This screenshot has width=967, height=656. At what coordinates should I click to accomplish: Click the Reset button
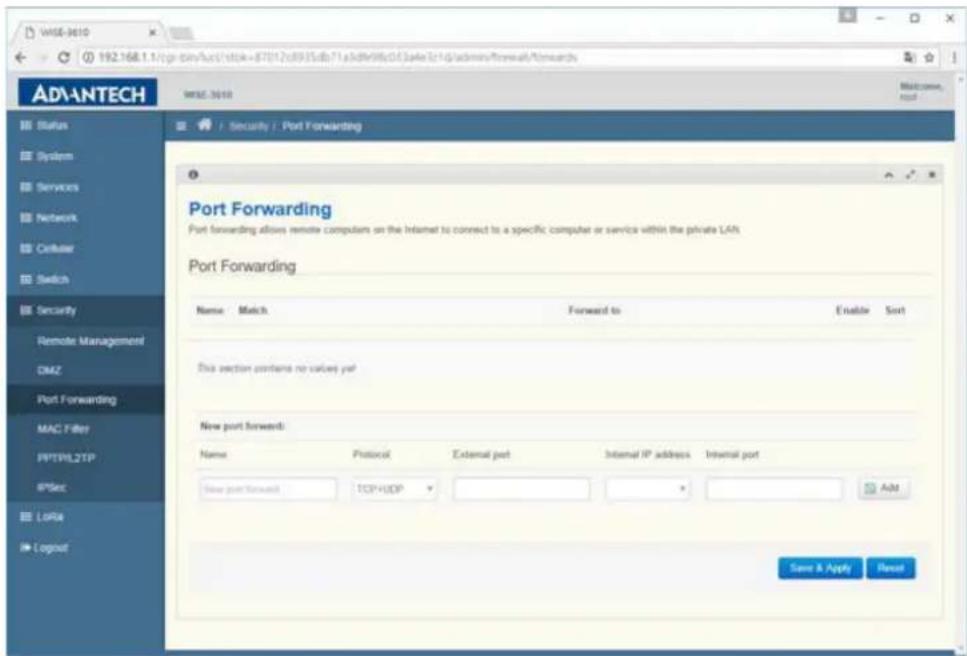pos(891,568)
